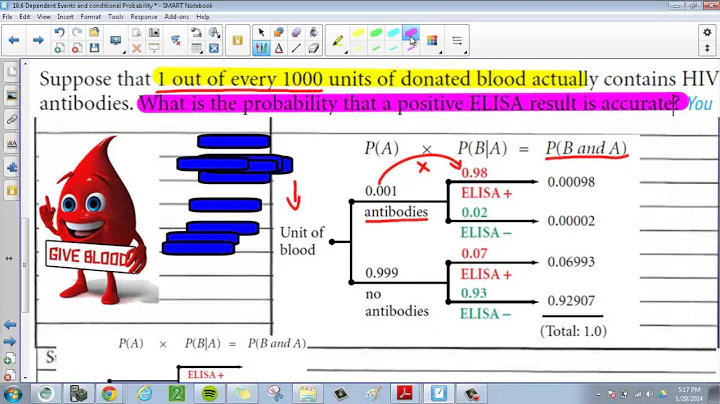
Task: Pick the thin magenta highlighter preset
Action: coord(411,48)
